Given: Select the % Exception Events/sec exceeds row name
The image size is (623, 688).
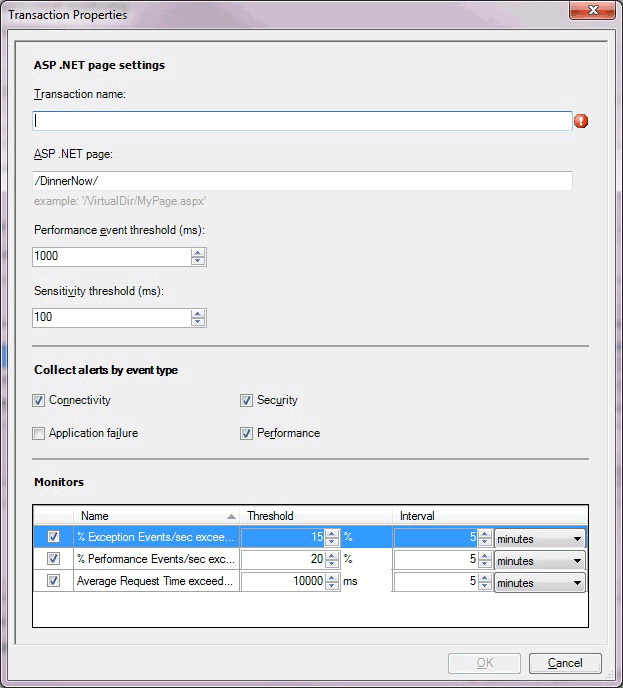Looking at the screenshot, I should pyautogui.click(x=156, y=537).
